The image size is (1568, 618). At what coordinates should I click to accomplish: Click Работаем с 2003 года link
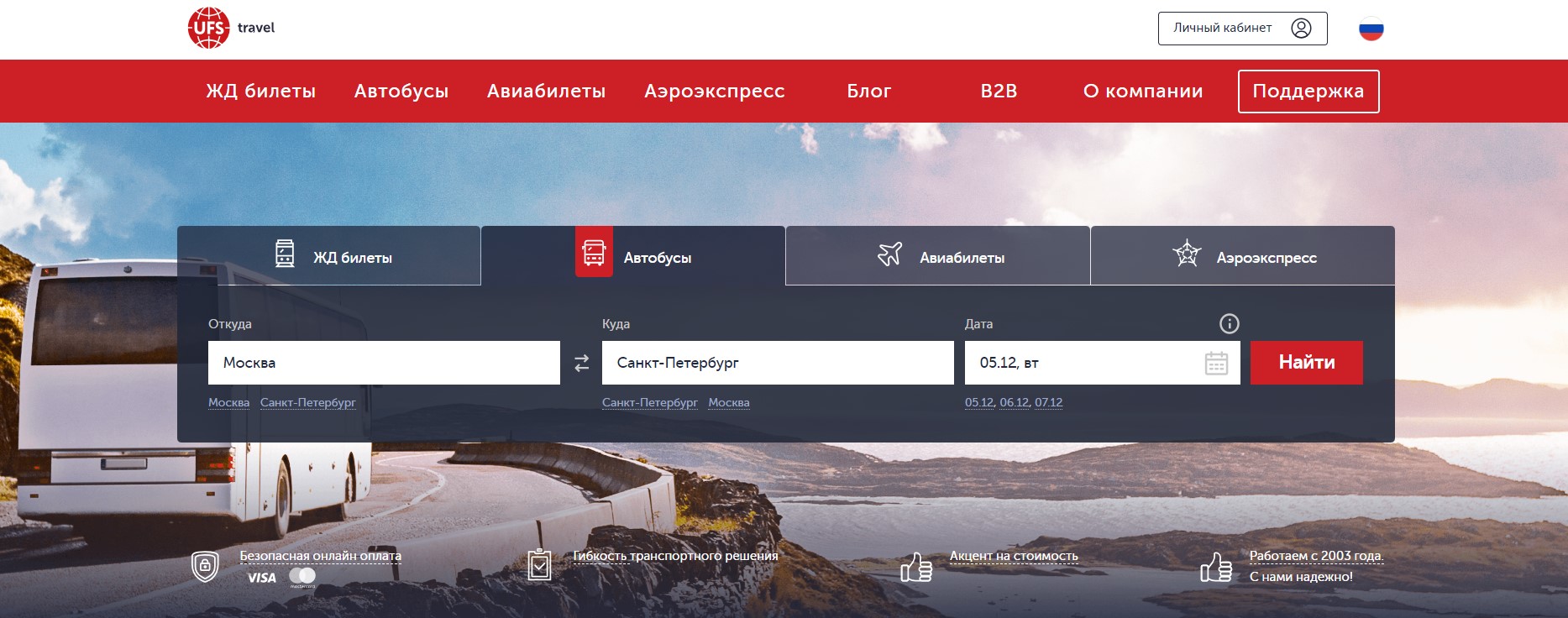pos(1316,556)
